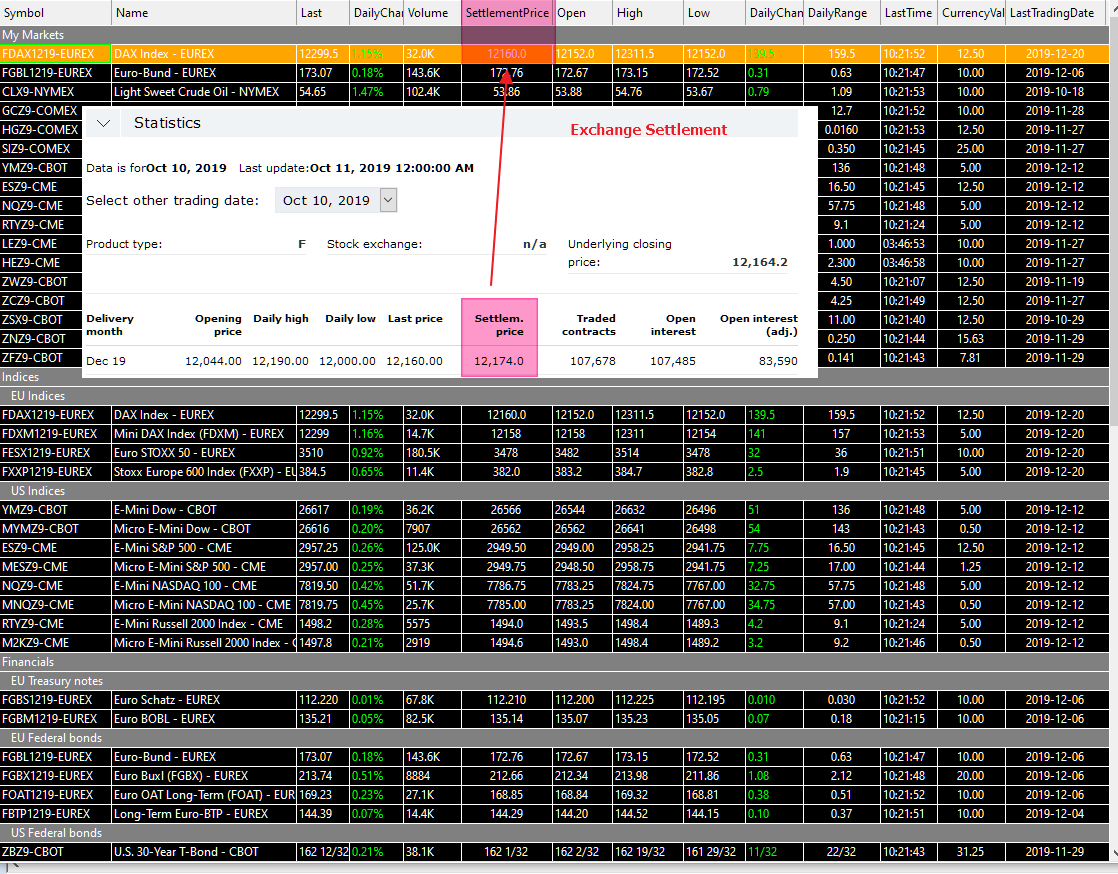Image resolution: width=1118 pixels, height=874 pixels.
Task: Sort by the Name column header
Action: tap(204, 13)
